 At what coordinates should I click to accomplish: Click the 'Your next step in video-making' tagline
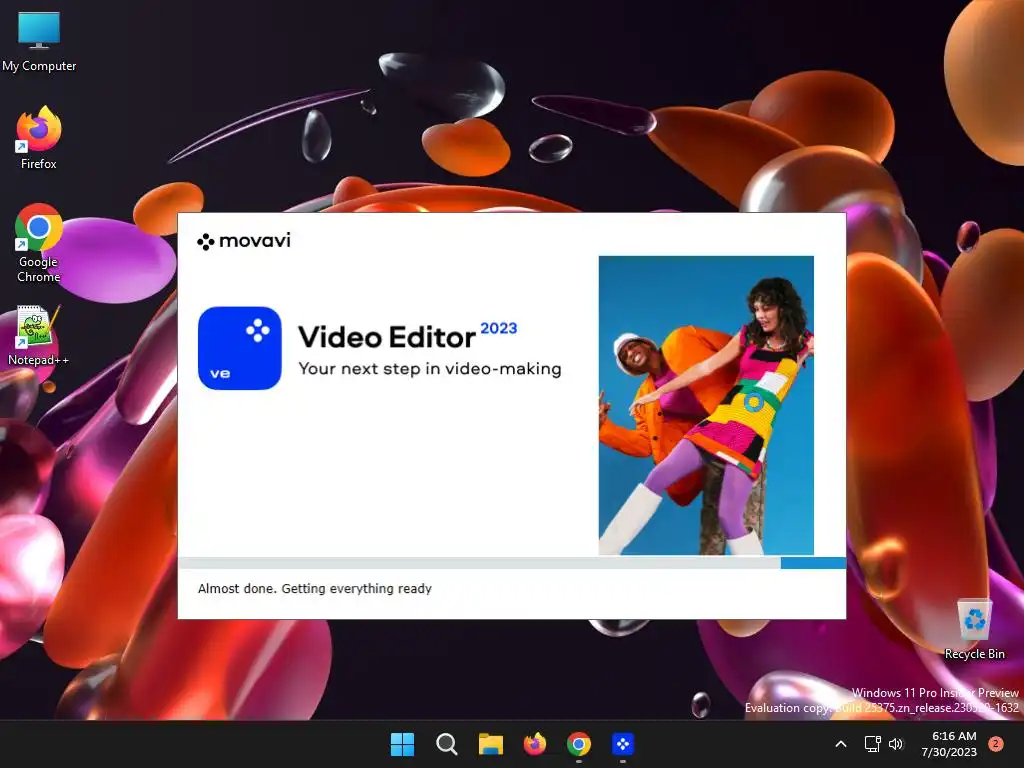430,369
